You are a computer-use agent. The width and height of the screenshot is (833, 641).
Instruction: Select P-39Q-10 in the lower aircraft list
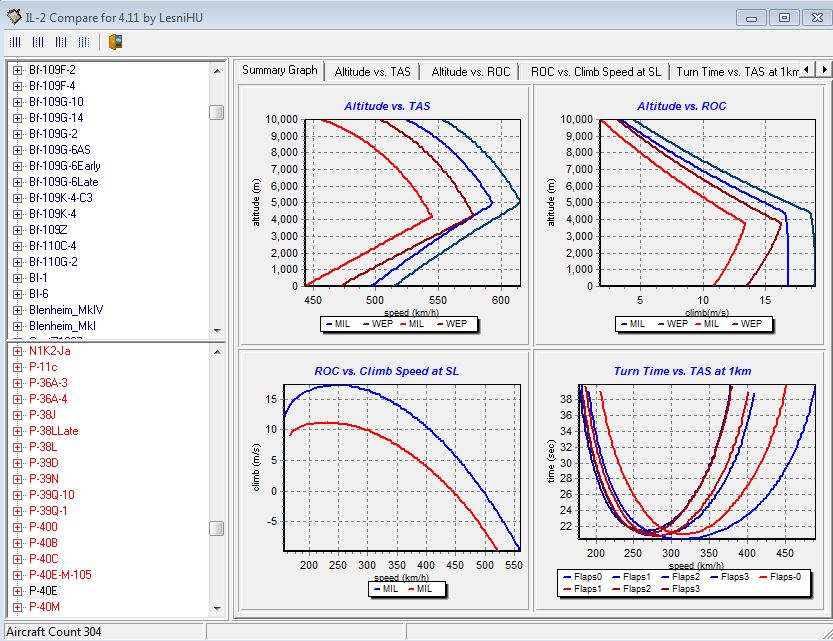(51, 495)
